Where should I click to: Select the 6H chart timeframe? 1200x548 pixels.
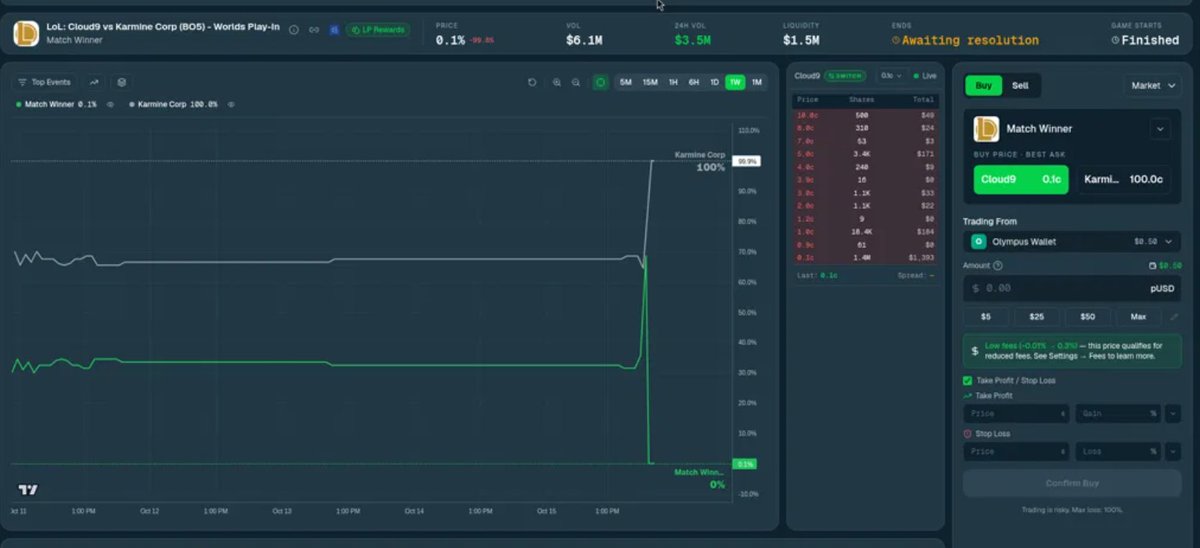point(694,82)
